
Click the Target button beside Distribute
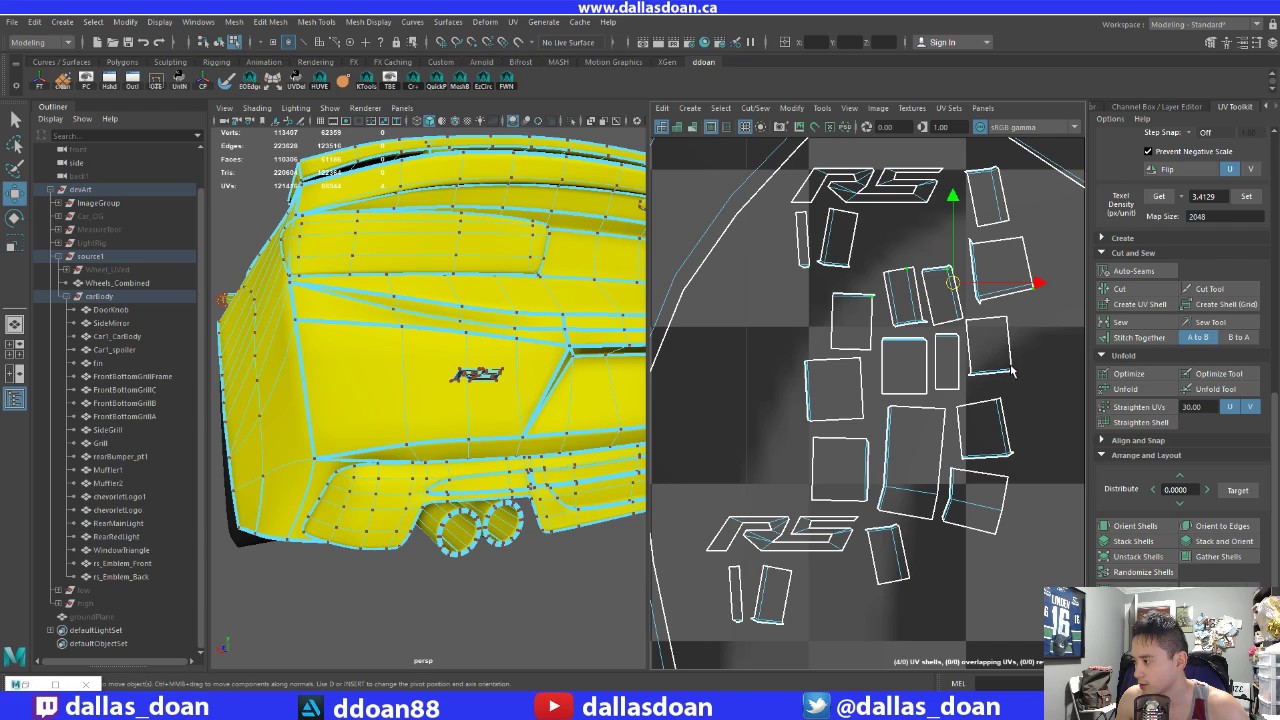(1237, 491)
